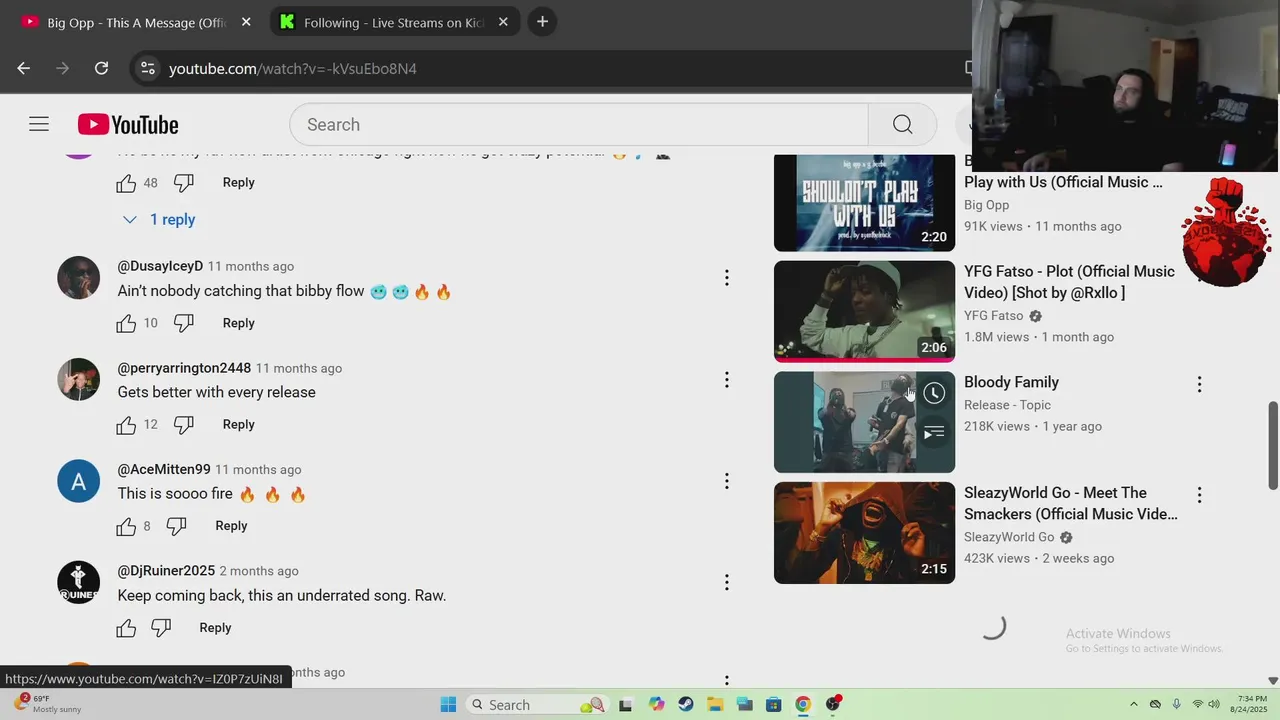Viewport: 1280px width, 720px height.
Task: Close the Big Opp YouTube tab
Action: (x=246, y=21)
